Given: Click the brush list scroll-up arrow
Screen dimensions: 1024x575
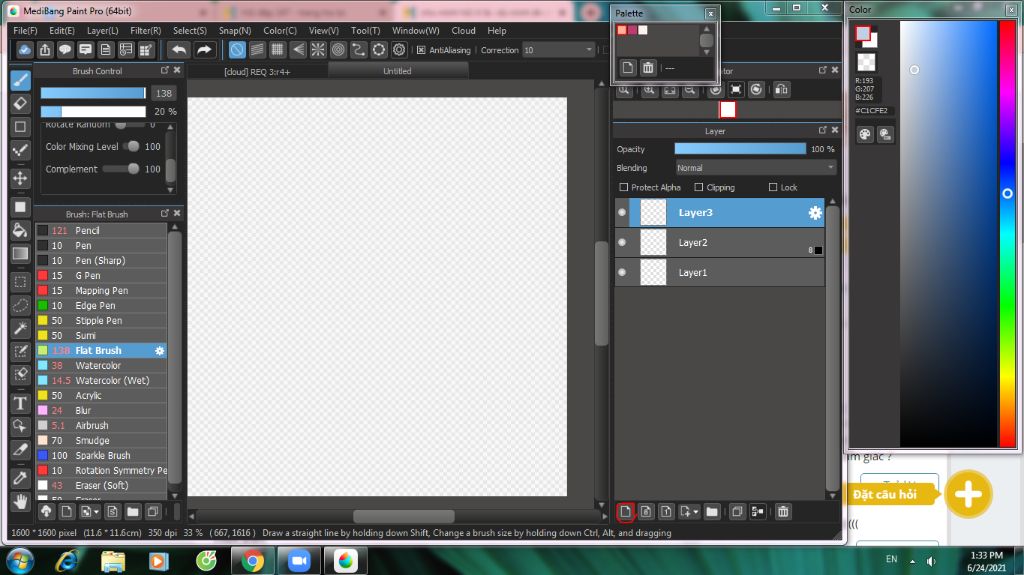Looking at the screenshot, I should (174, 227).
